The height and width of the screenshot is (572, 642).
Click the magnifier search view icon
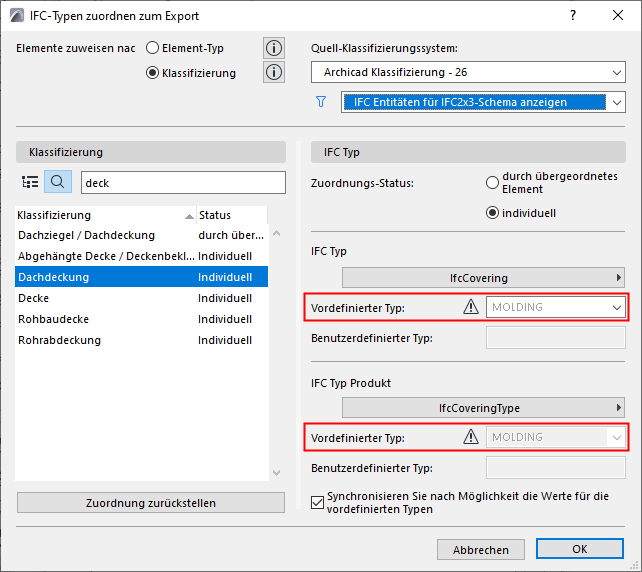tap(58, 182)
